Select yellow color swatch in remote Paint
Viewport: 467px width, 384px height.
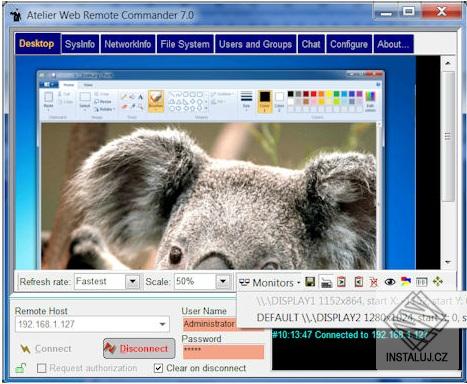point(329,94)
